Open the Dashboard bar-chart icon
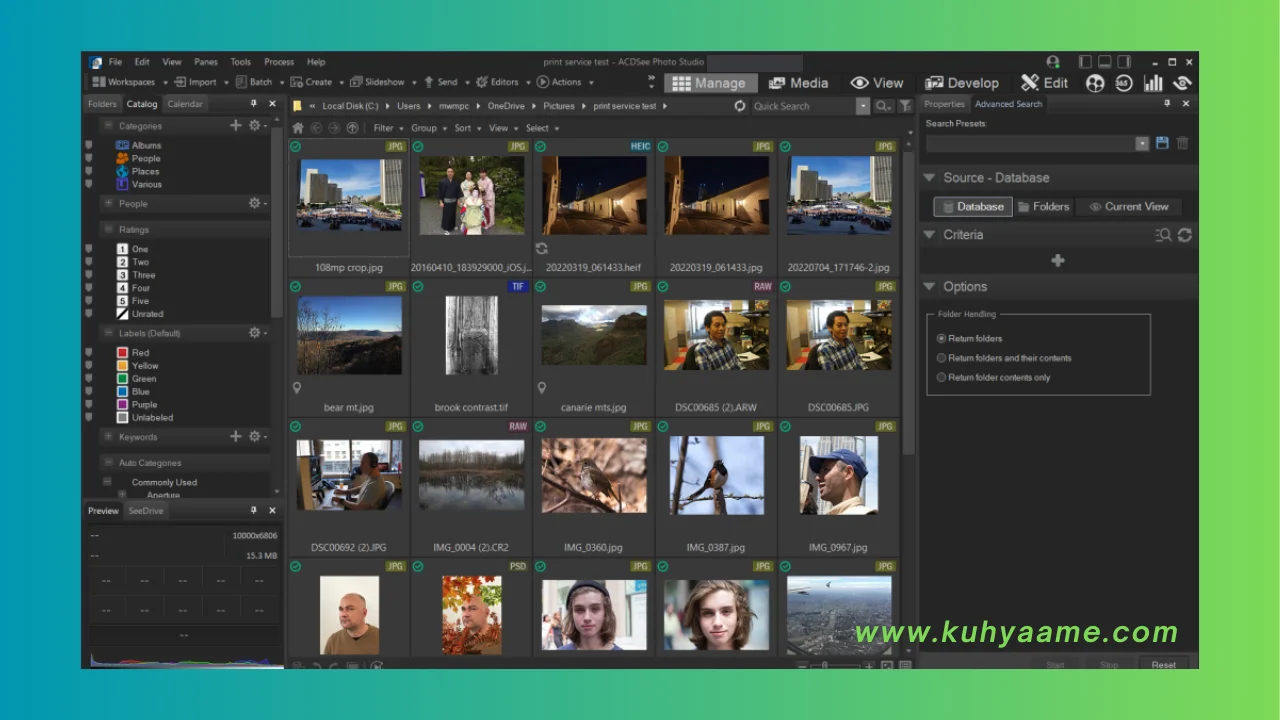This screenshot has height=720, width=1280. coord(1153,83)
